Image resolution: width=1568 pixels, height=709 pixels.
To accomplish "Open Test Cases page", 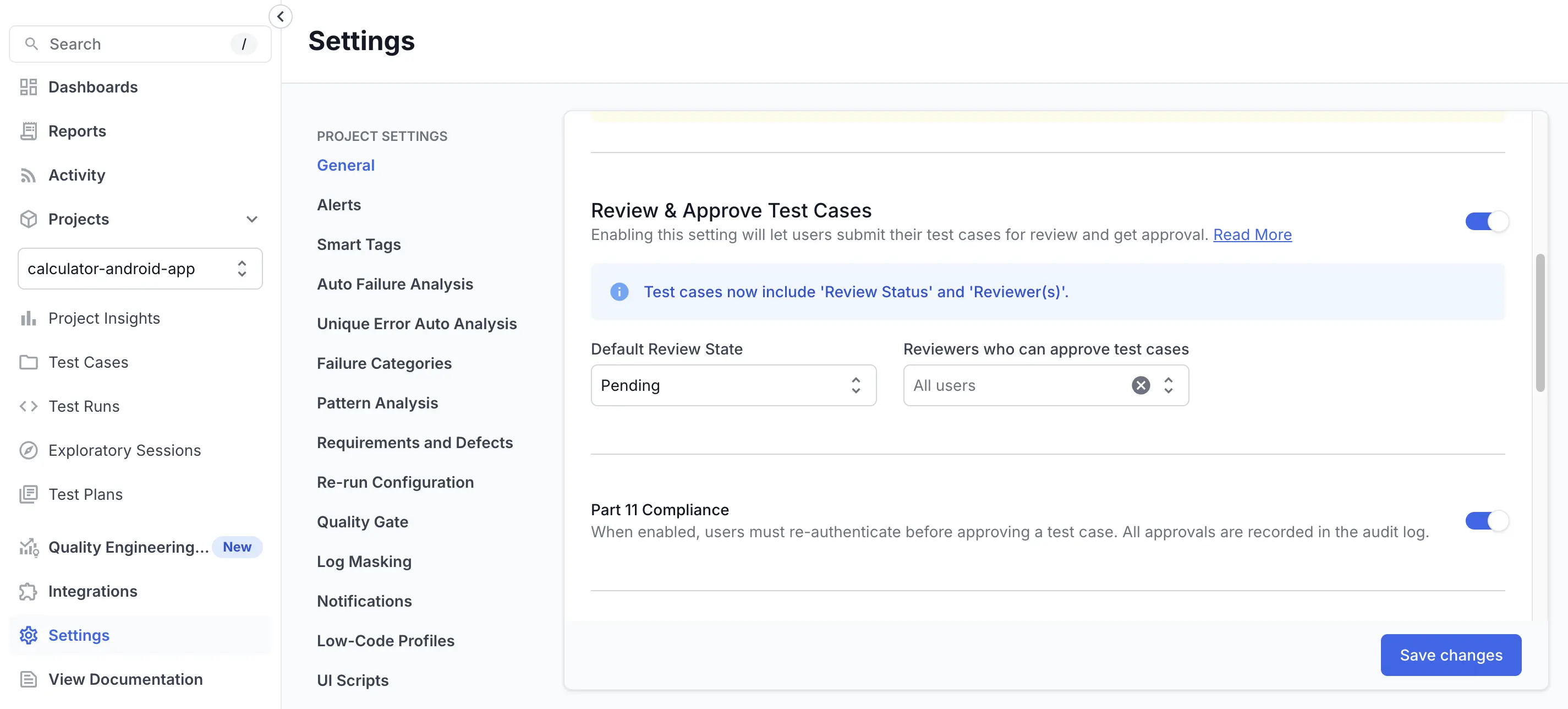I will tap(88, 362).
